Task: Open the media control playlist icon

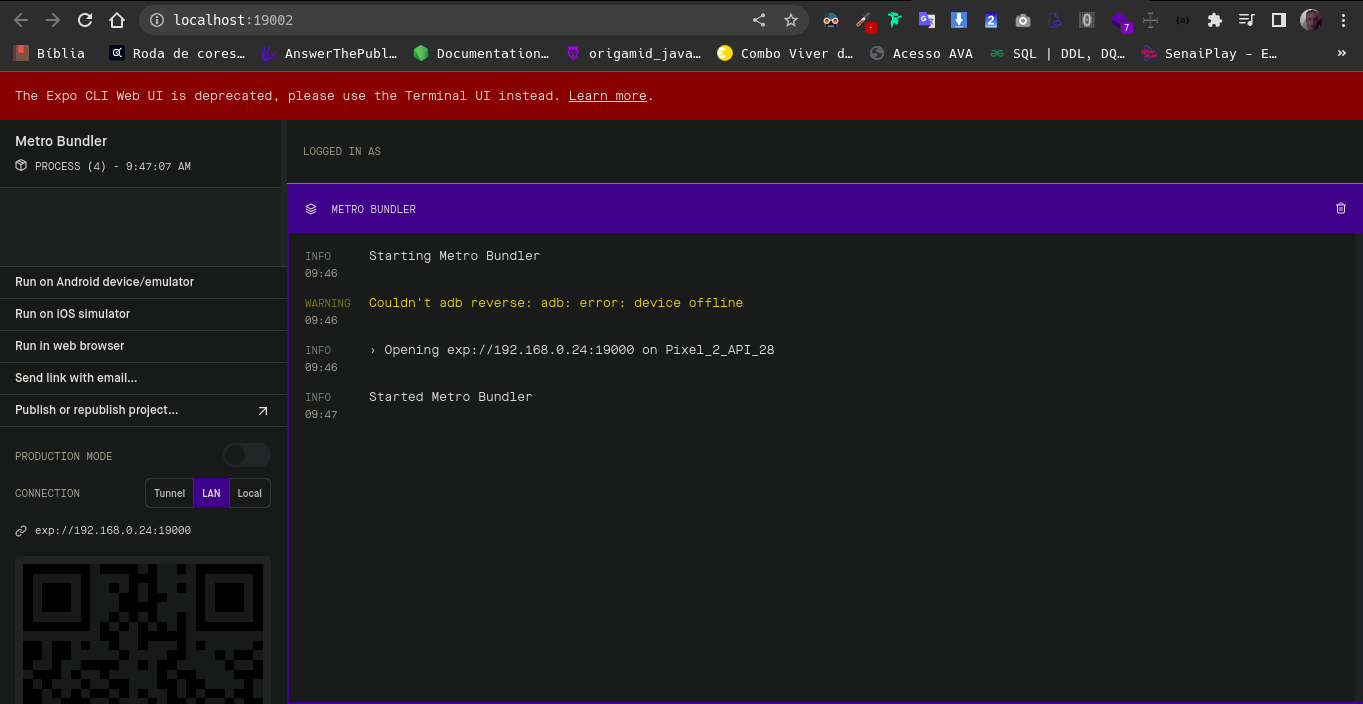Action: [x=1247, y=20]
